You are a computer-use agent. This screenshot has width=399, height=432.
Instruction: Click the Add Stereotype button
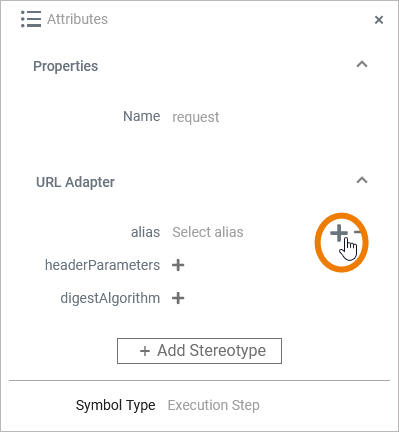[199, 351]
